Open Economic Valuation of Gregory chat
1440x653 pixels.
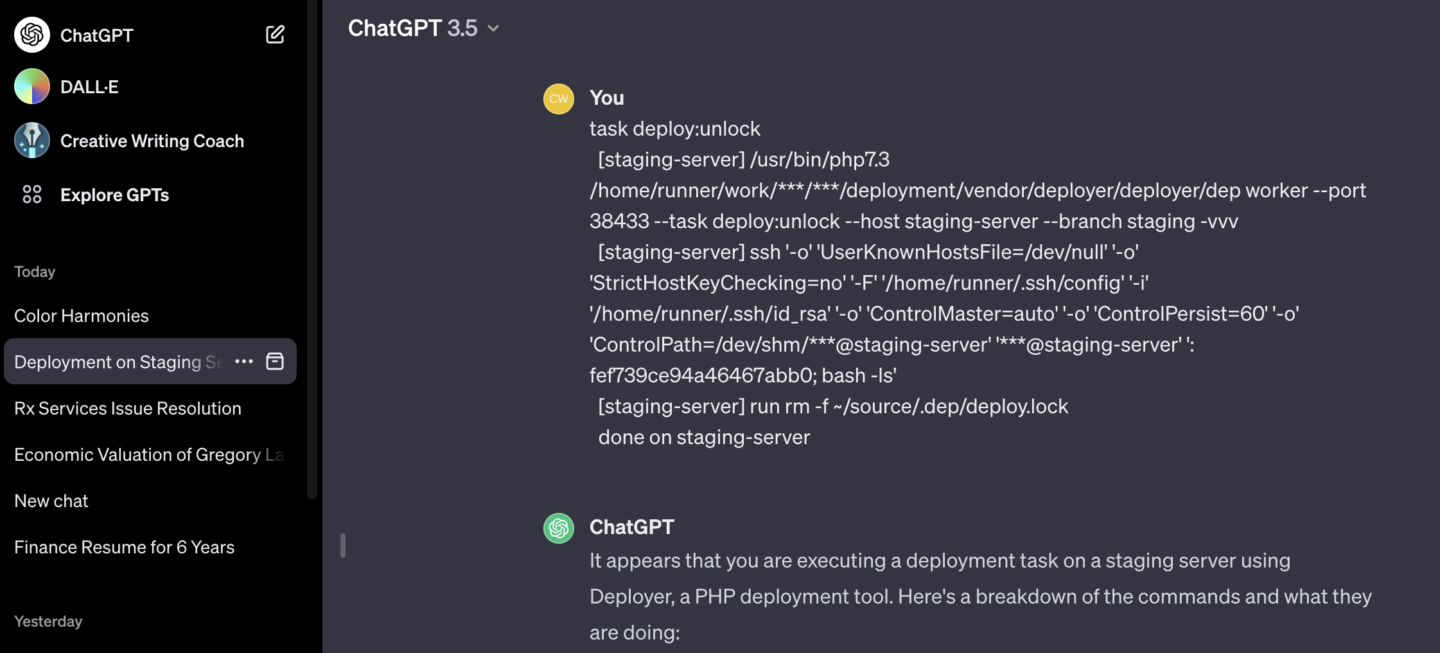coord(150,454)
